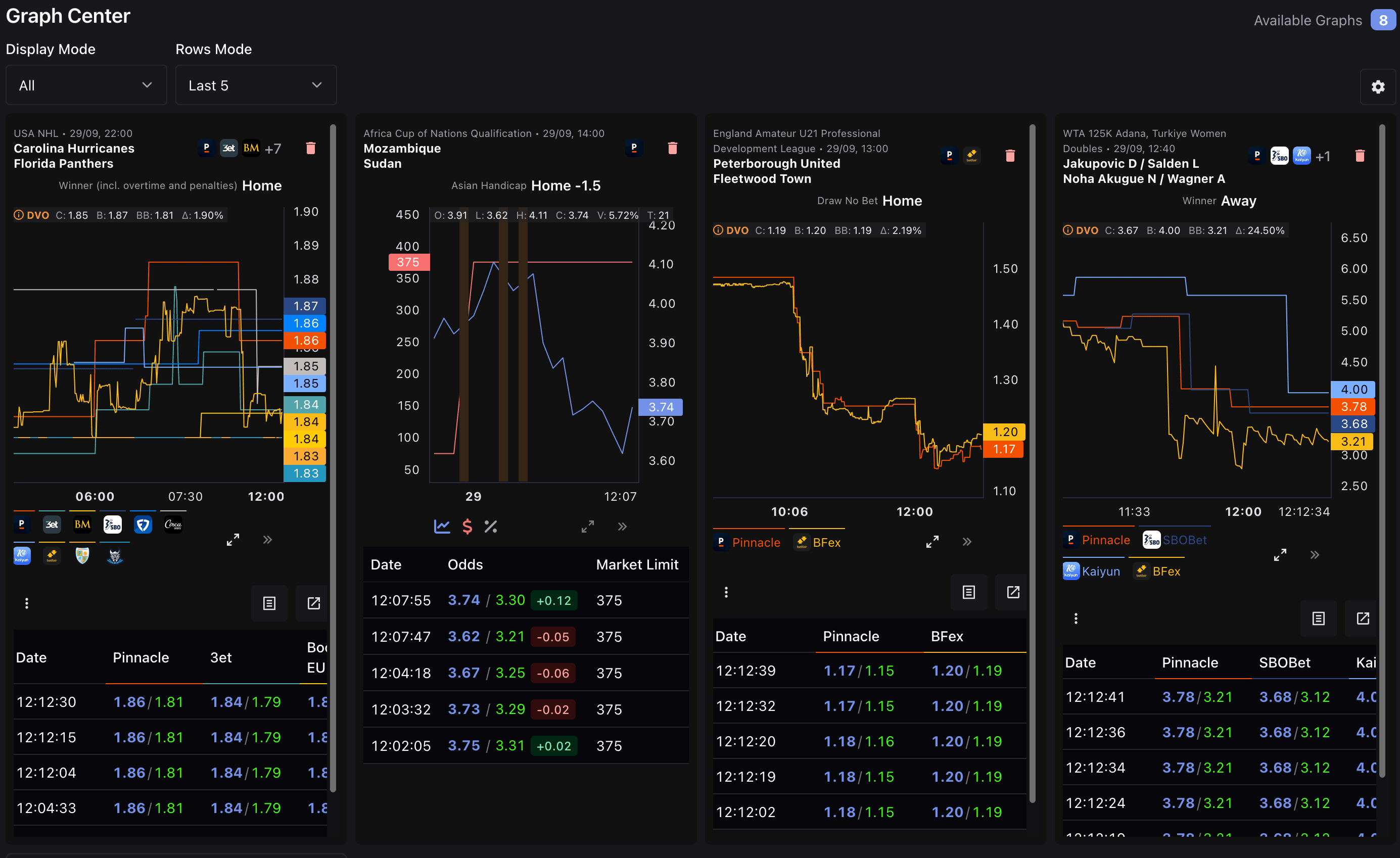Screen dimensions: 1400x858
Task: Click the double chevron on the NHL card
Action: click(267, 539)
